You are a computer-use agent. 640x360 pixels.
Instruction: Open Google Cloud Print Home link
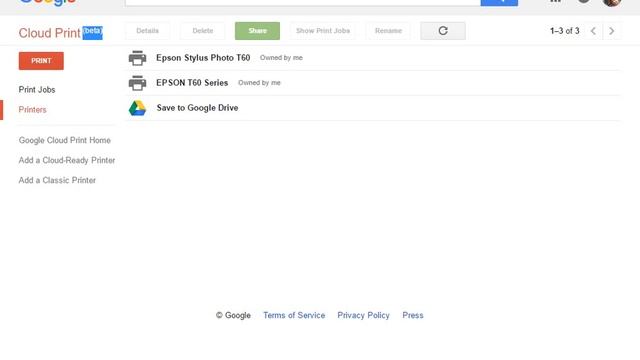[64, 140]
